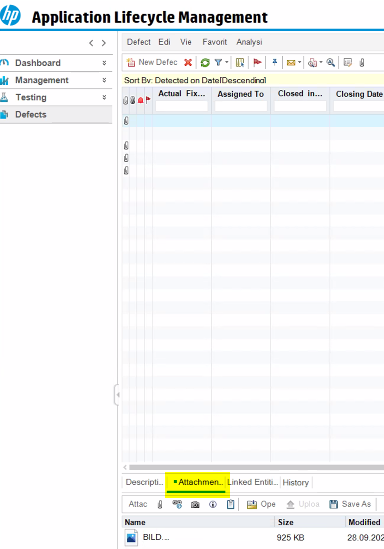Click the Assigned To column filter box
This screenshot has height=549, width=384.
(x=241, y=106)
